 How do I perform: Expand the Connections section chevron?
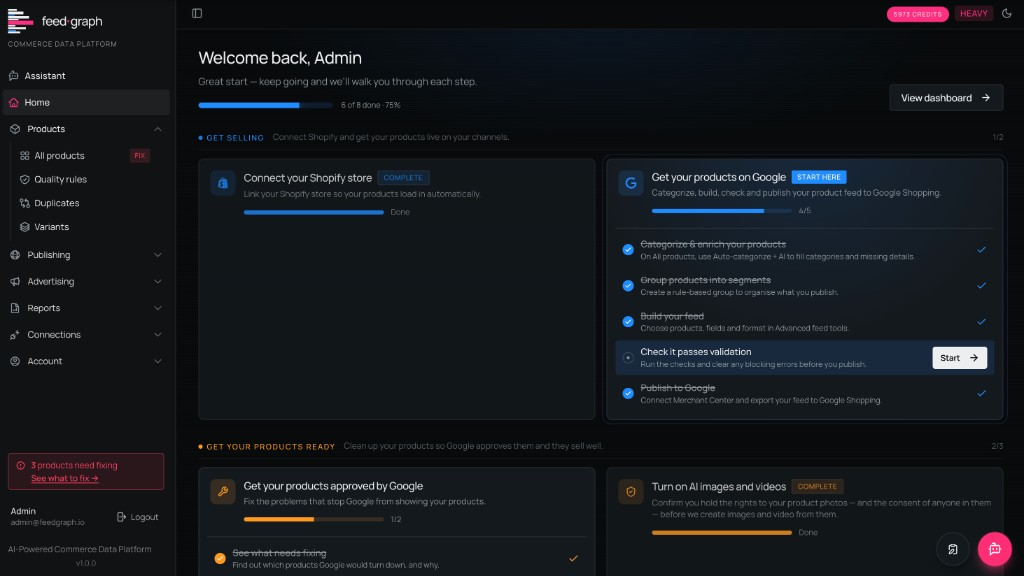point(157,334)
